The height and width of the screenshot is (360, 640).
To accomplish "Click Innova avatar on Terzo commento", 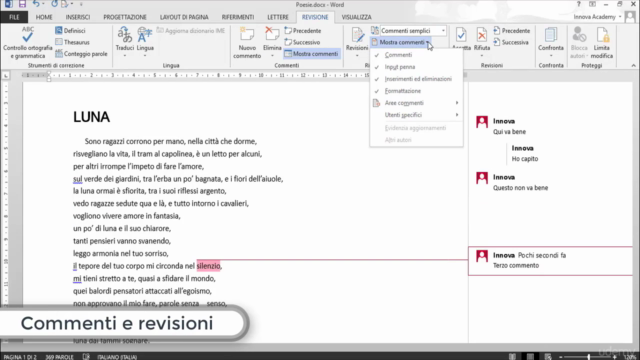I will click(x=482, y=256).
